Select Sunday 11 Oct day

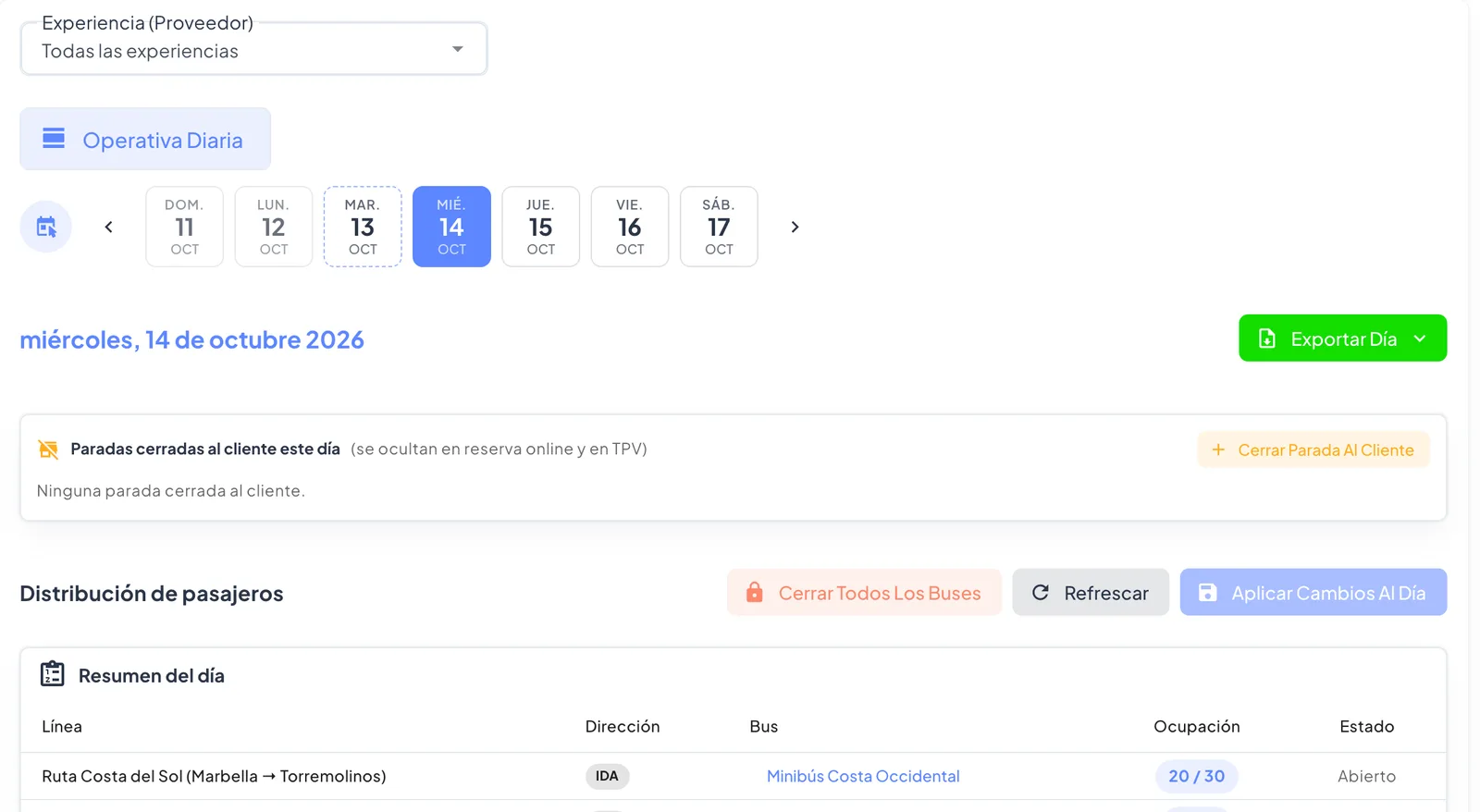pos(184,227)
